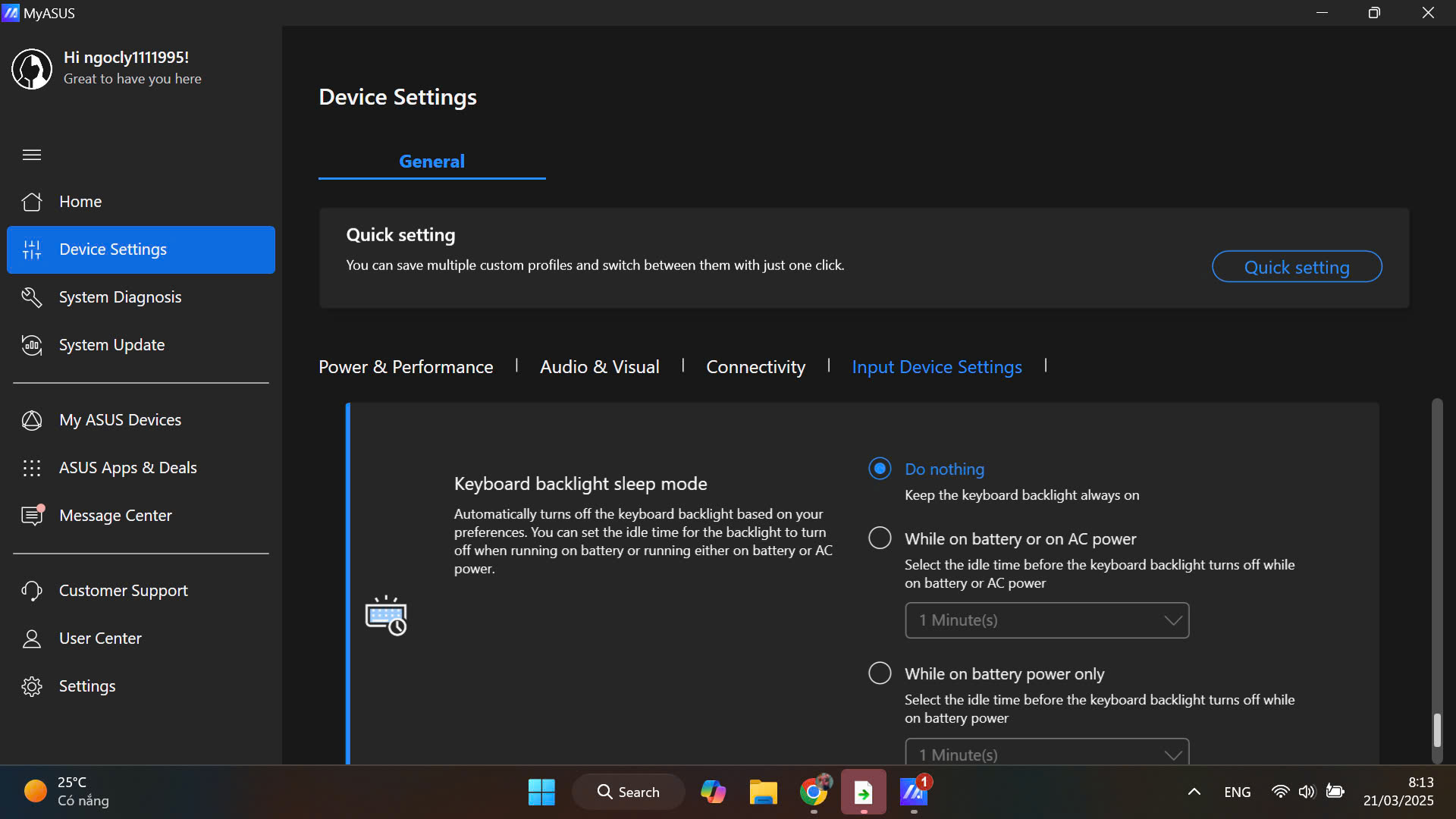The width and height of the screenshot is (1456, 819).
Task: Open the Settings page label
Action: 88,686
